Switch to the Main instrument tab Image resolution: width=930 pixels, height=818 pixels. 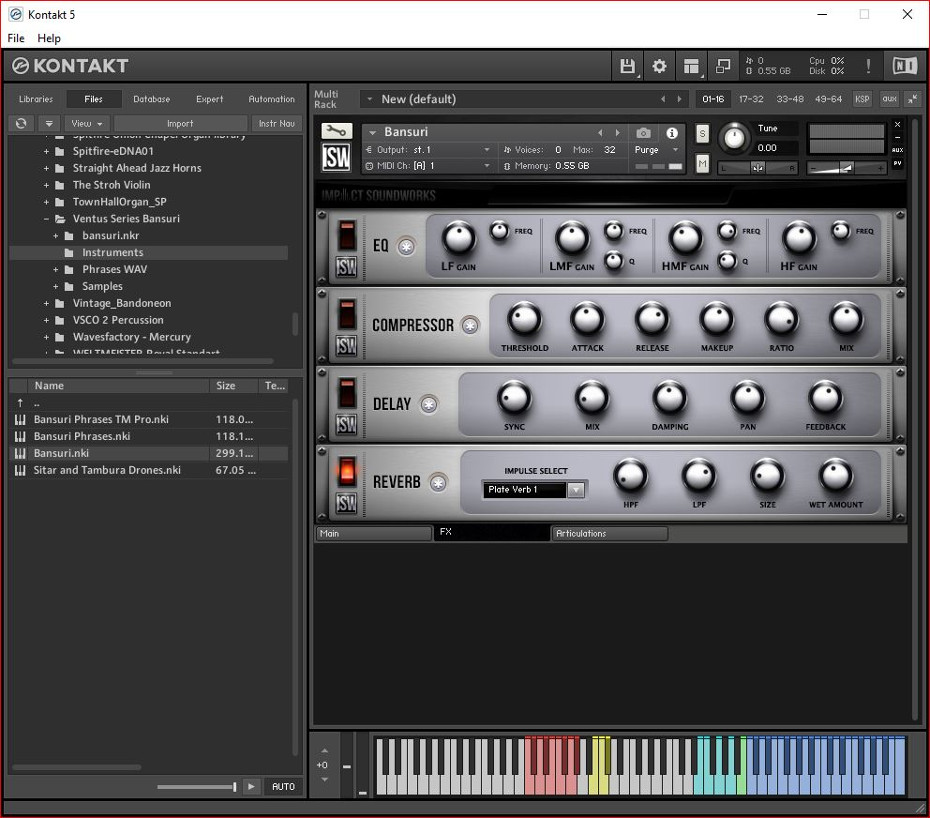tap(373, 533)
